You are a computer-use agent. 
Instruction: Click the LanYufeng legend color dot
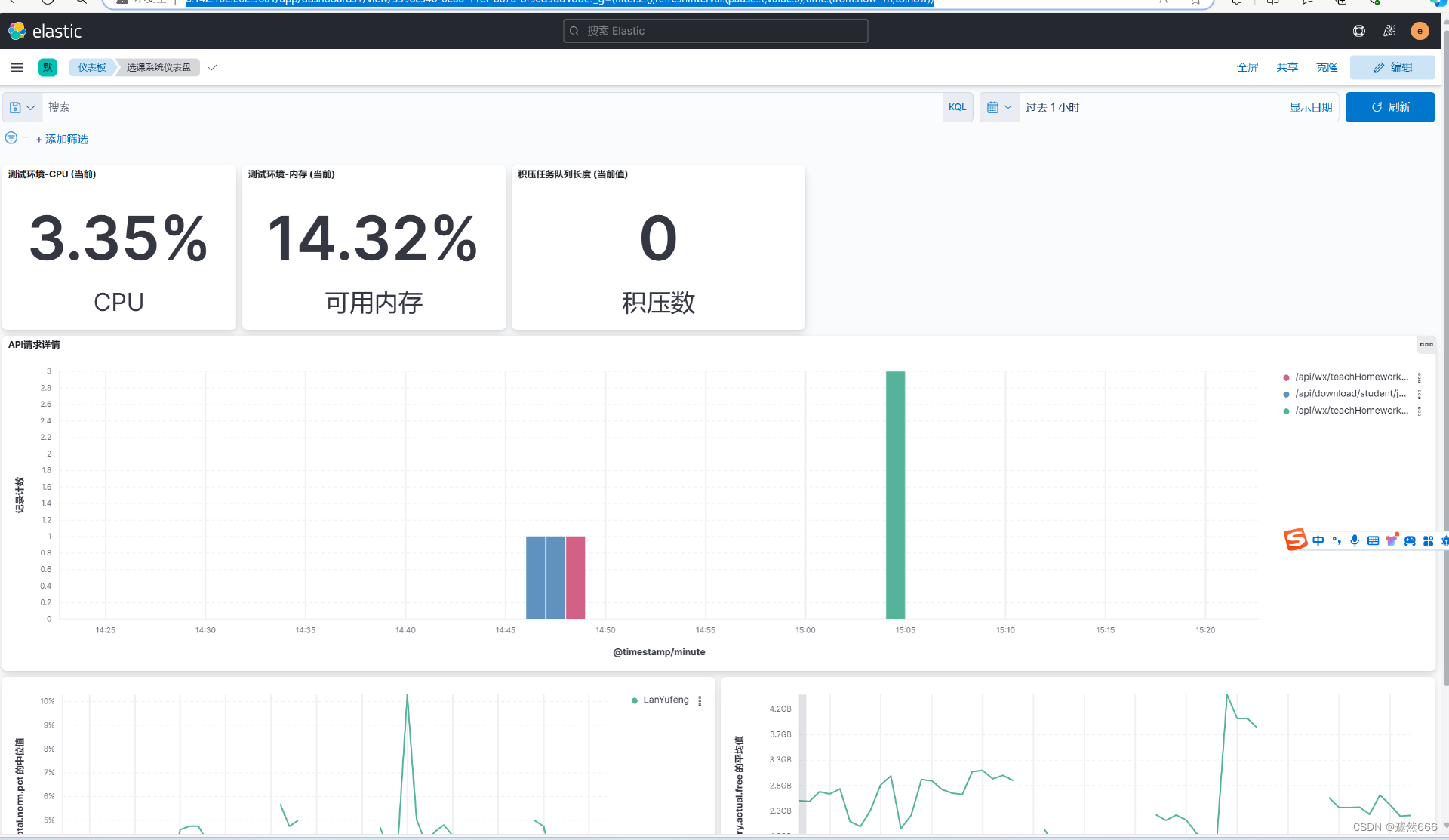633,700
